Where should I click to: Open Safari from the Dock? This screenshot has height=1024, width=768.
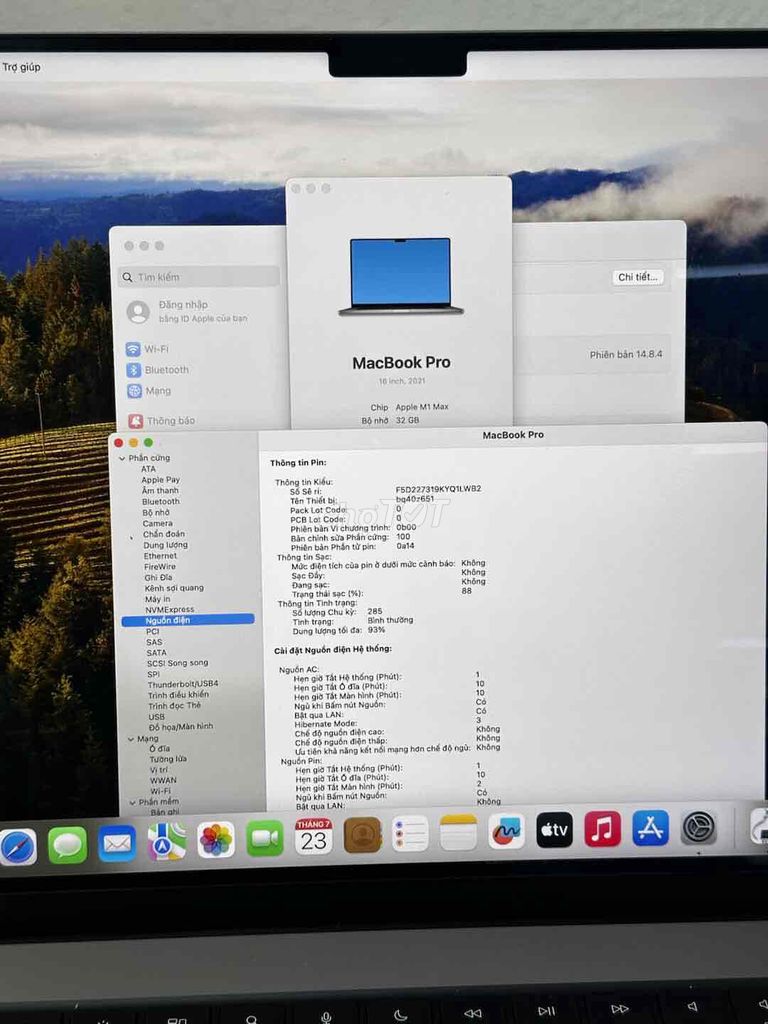[18, 846]
